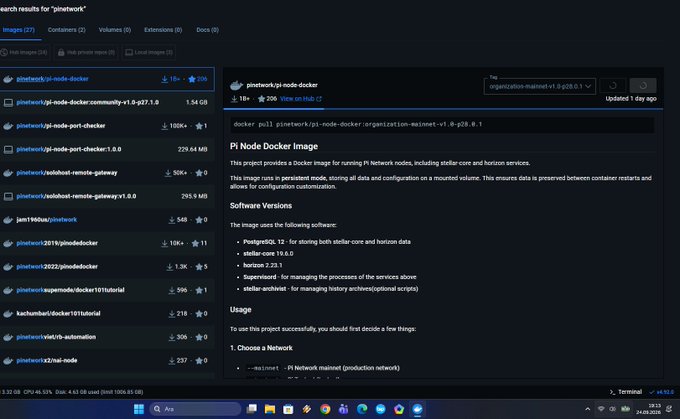680x419 pixels.
Task: Click the local image icon for pi-node-port-checker:1.0.0
Action: pyautogui.click(x=8, y=149)
